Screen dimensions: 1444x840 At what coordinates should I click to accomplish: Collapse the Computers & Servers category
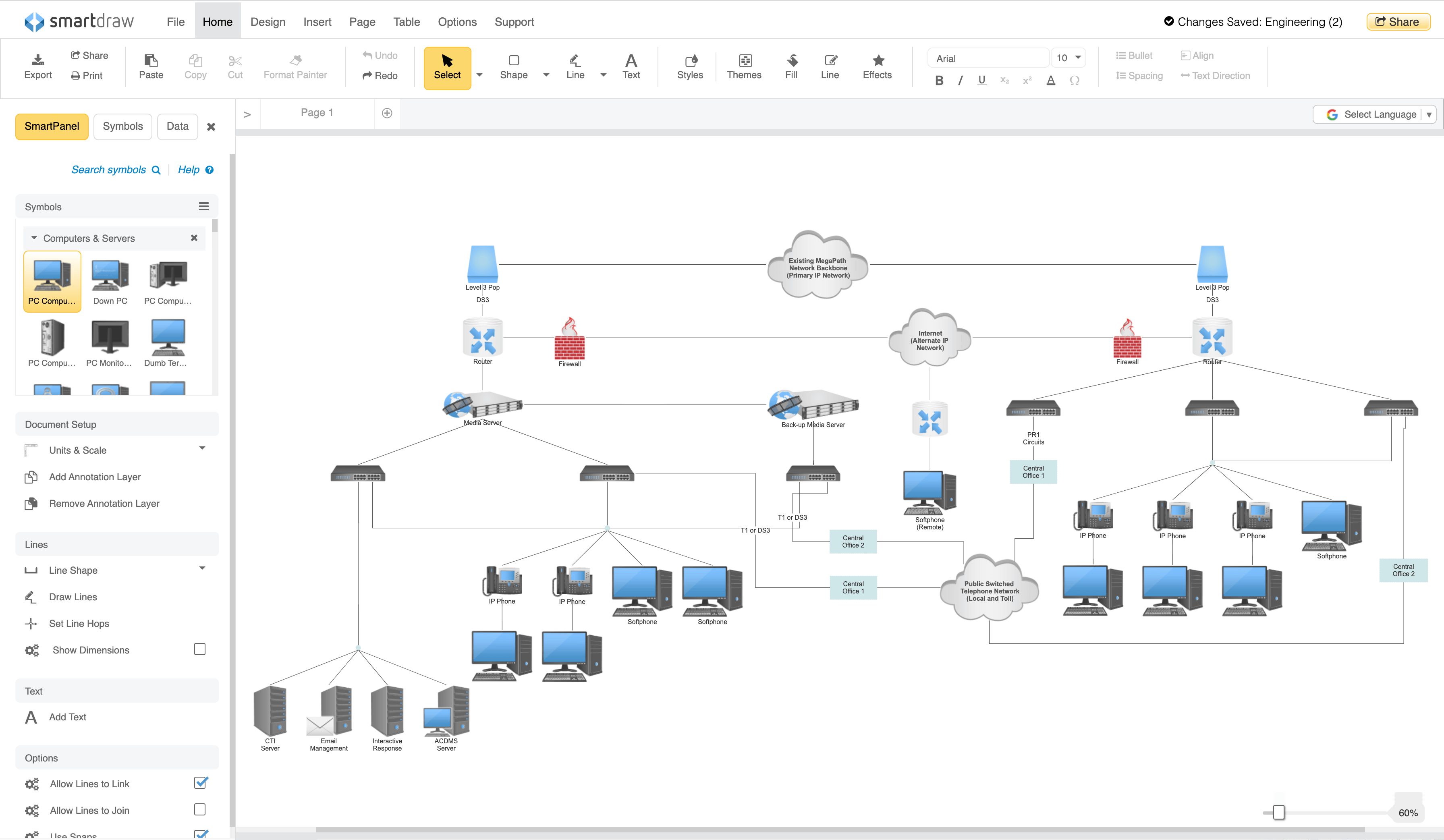(34, 238)
